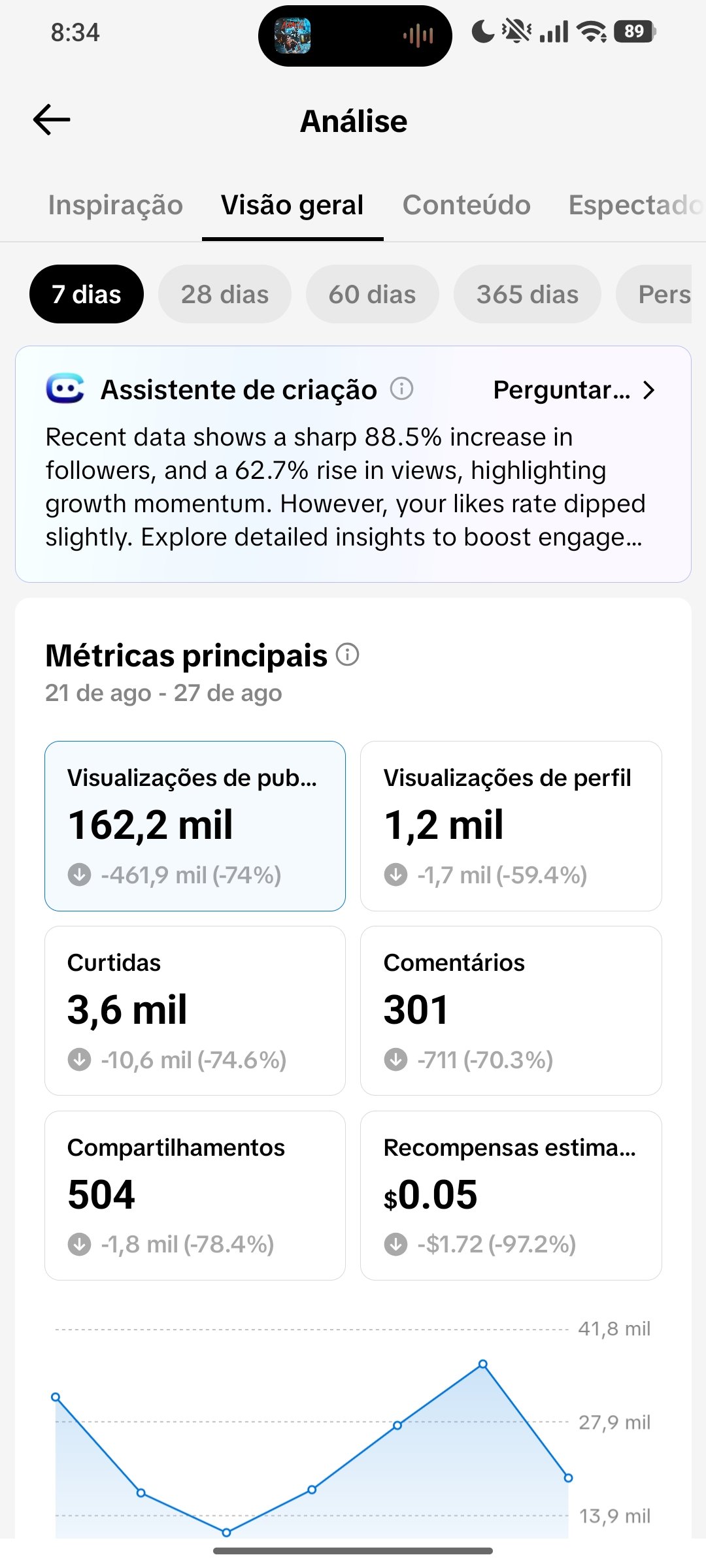This screenshot has width=706, height=1568.
Task: Tap the back arrow icon
Action: point(52,120)
